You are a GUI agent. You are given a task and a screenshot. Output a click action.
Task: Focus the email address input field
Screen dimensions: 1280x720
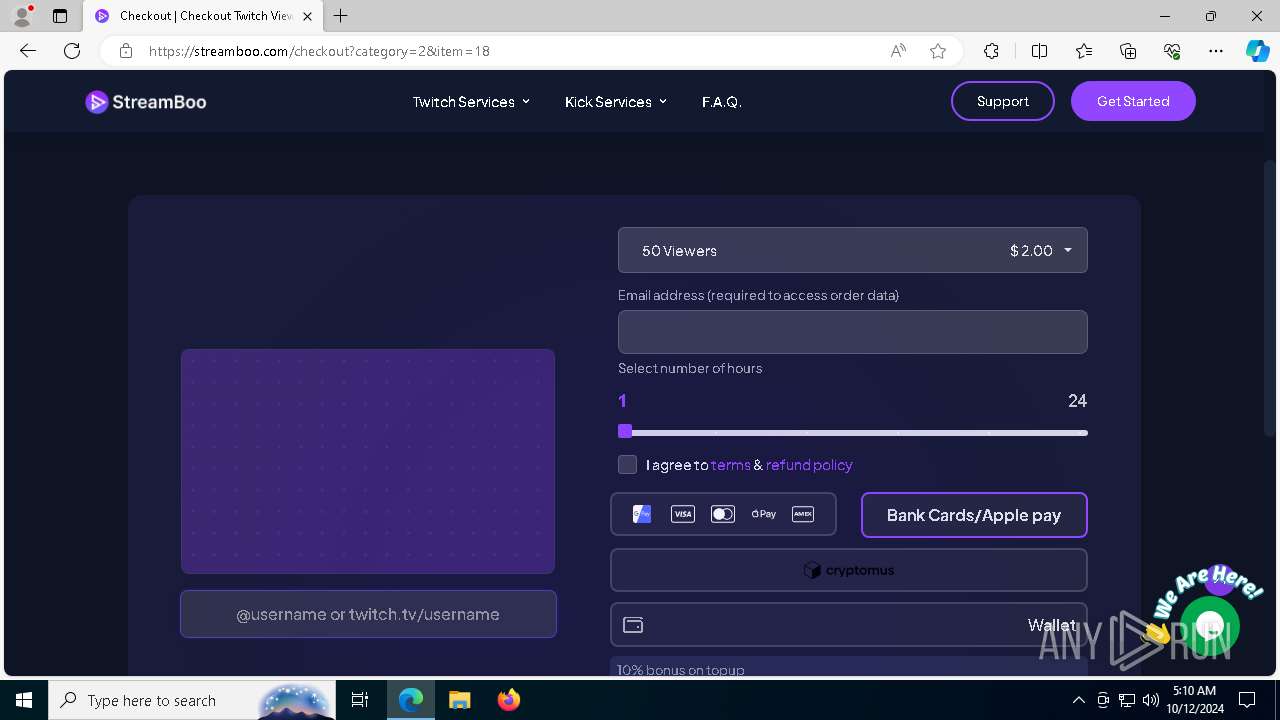[x=852, y=332]
